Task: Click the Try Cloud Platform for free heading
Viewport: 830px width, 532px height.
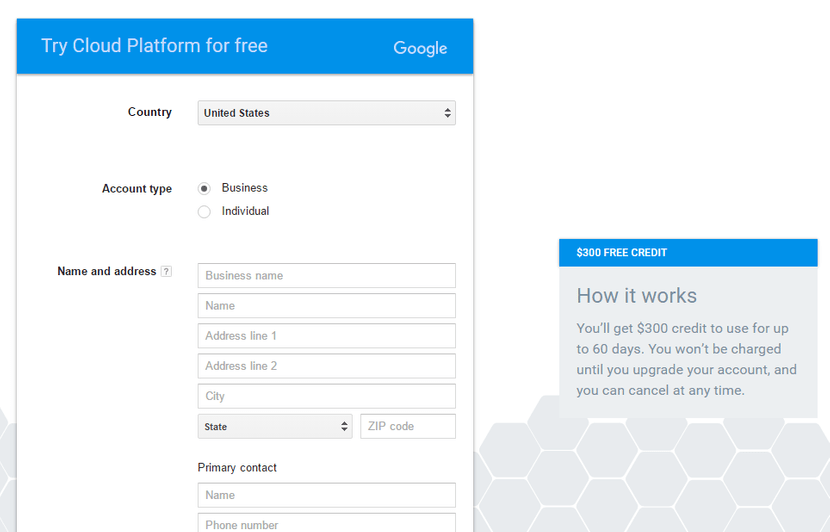Action: pos(155,46)
